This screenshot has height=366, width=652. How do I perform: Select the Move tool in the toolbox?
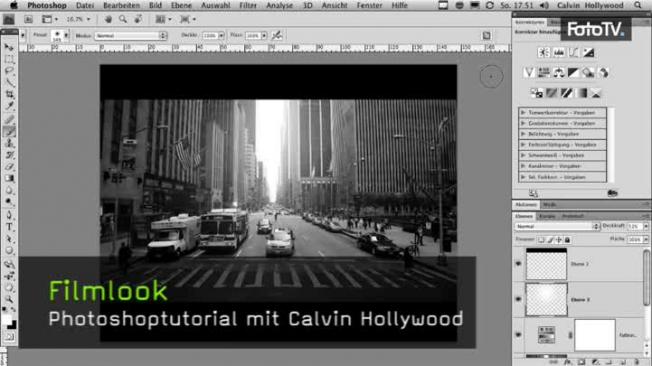coord(9,47)
